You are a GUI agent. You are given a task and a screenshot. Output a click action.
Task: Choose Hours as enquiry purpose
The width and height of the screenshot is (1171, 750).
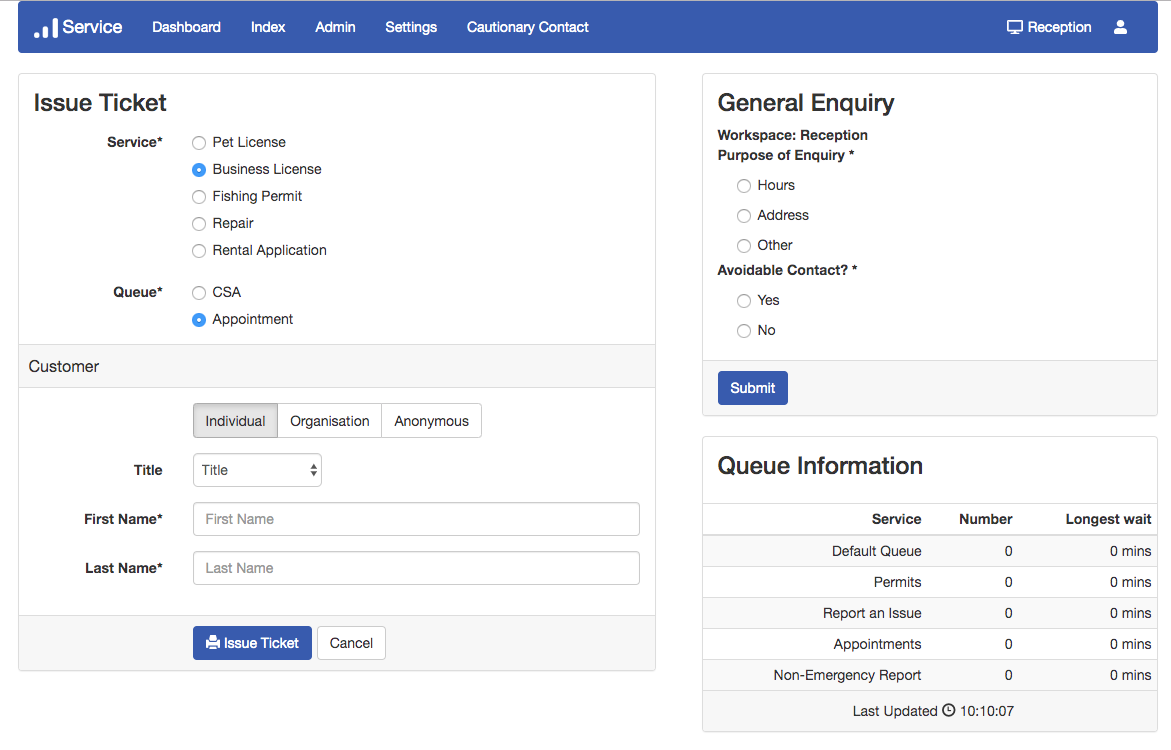click(x=744, y=186)
